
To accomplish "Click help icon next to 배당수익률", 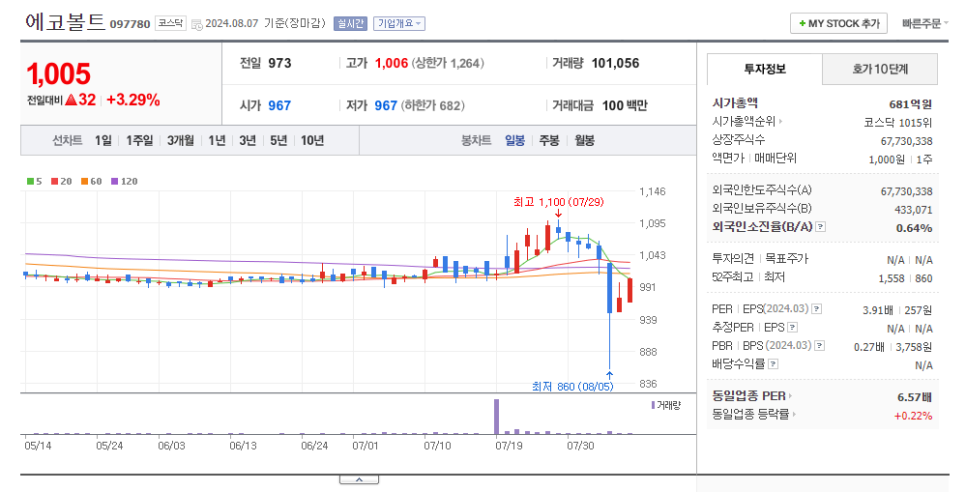I will pyautogui.click(x=773, y=365).
